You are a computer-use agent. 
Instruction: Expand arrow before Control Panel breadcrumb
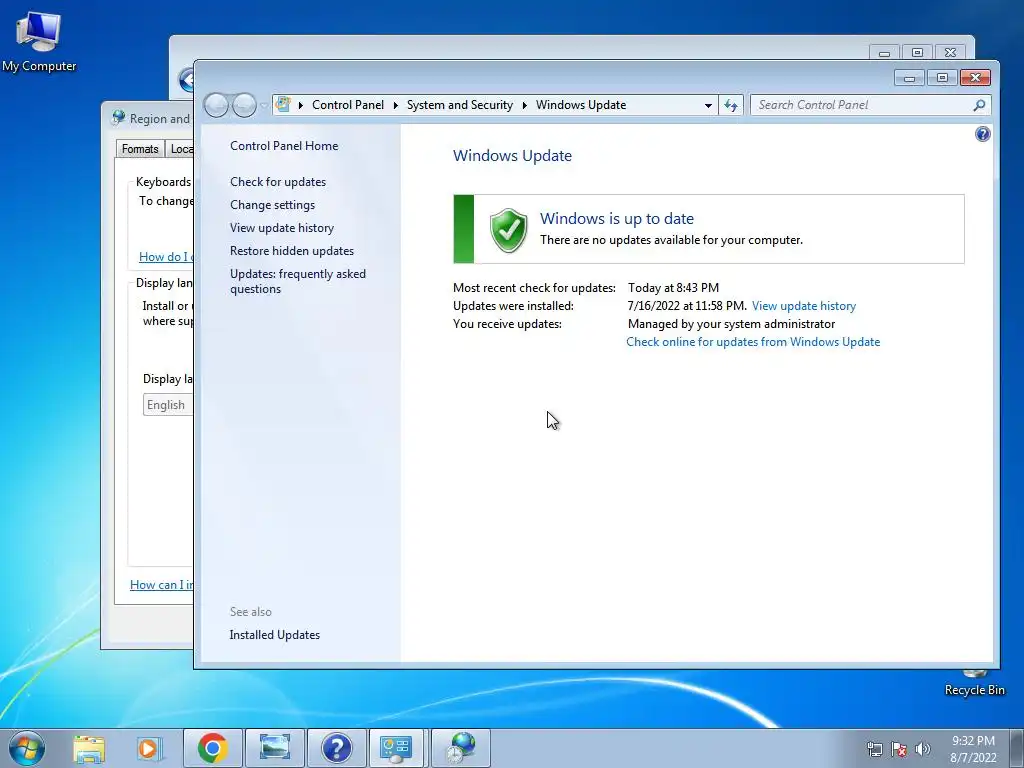coord(300,105)
